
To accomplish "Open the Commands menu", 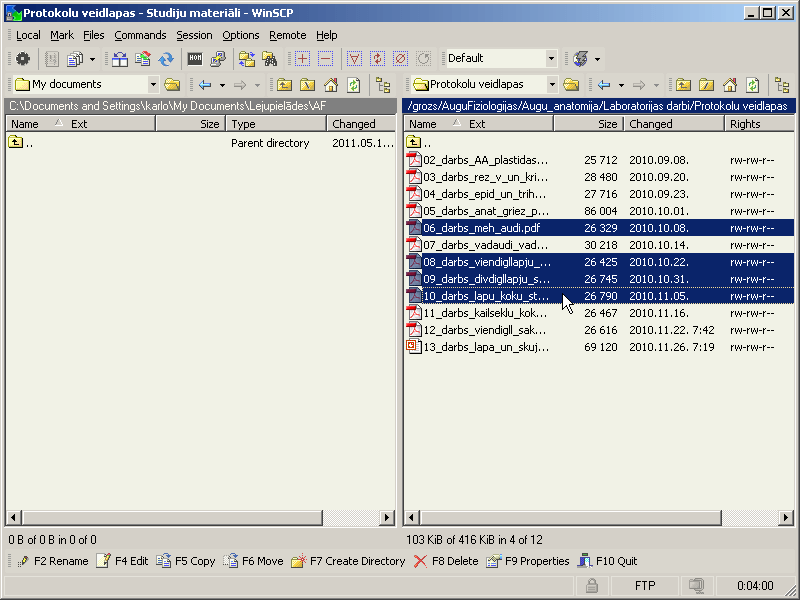I will click(x=140, y=35).
